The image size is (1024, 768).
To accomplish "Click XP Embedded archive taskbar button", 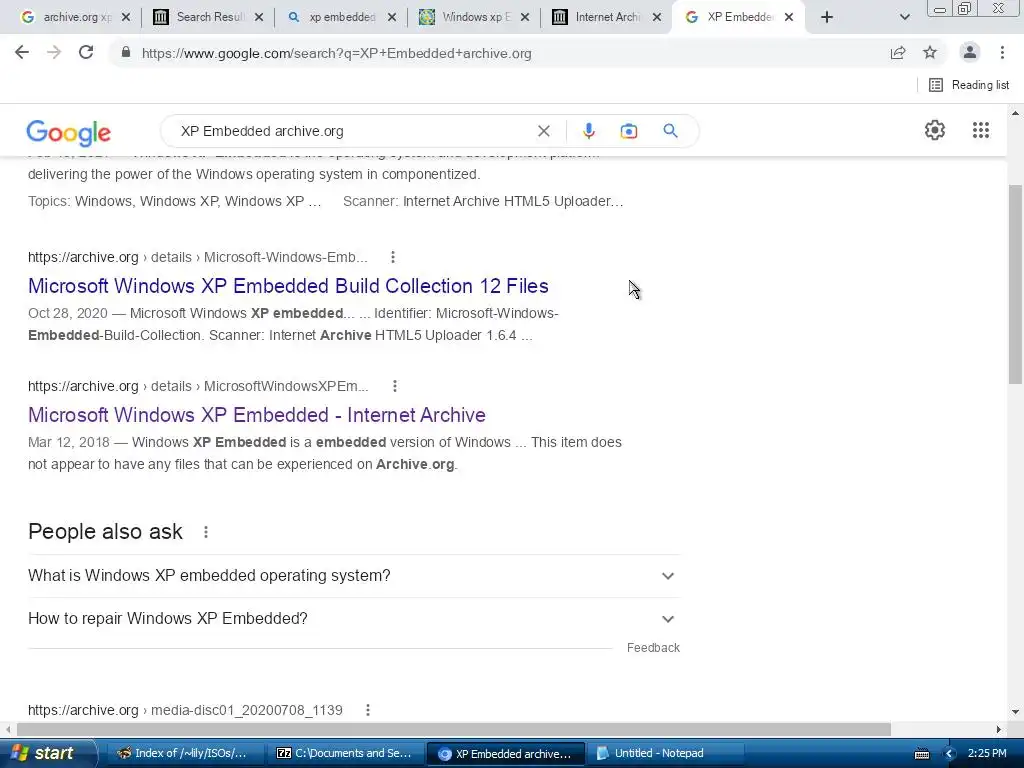I will (505, 753).
